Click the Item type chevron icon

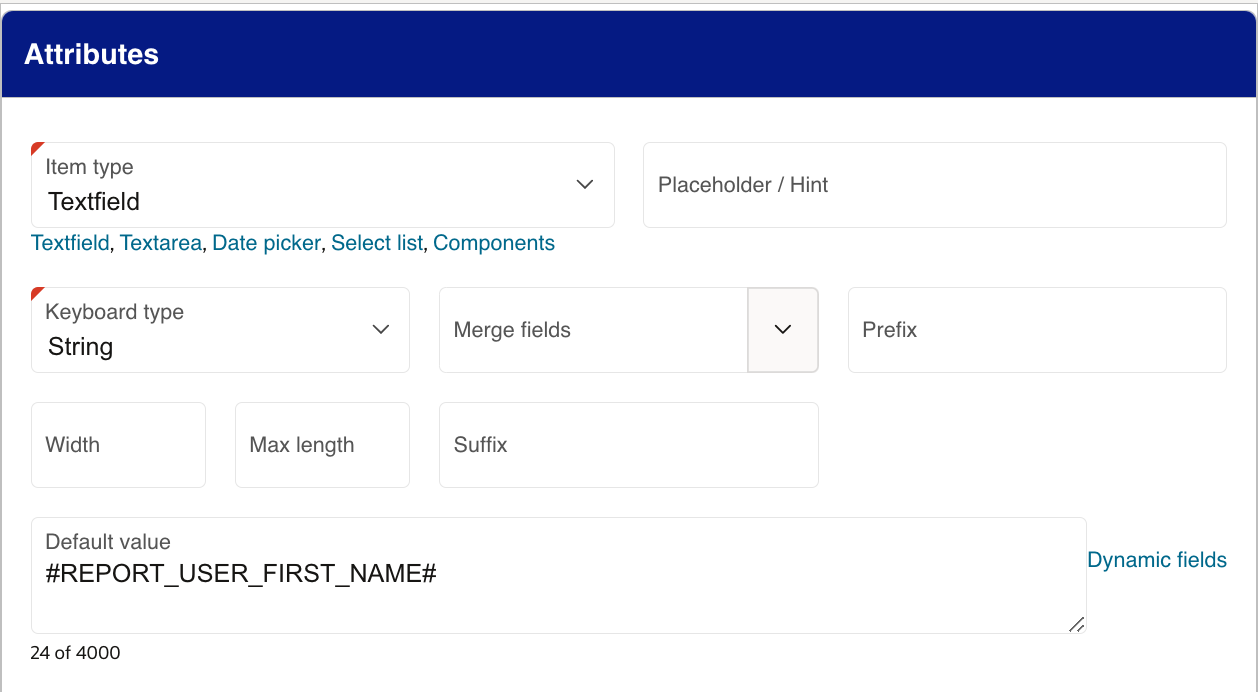[584, 185]
